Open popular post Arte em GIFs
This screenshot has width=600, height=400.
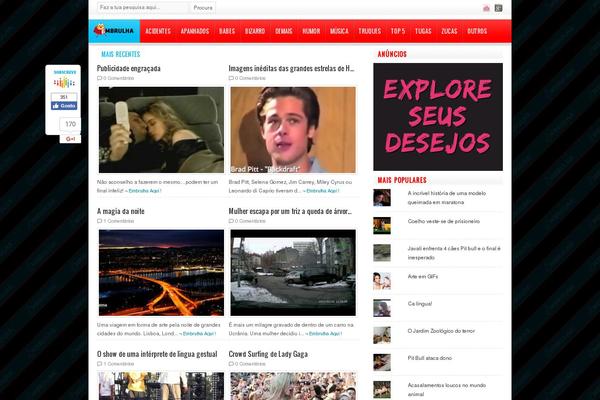pyautogui.click(x=422, y=276)
